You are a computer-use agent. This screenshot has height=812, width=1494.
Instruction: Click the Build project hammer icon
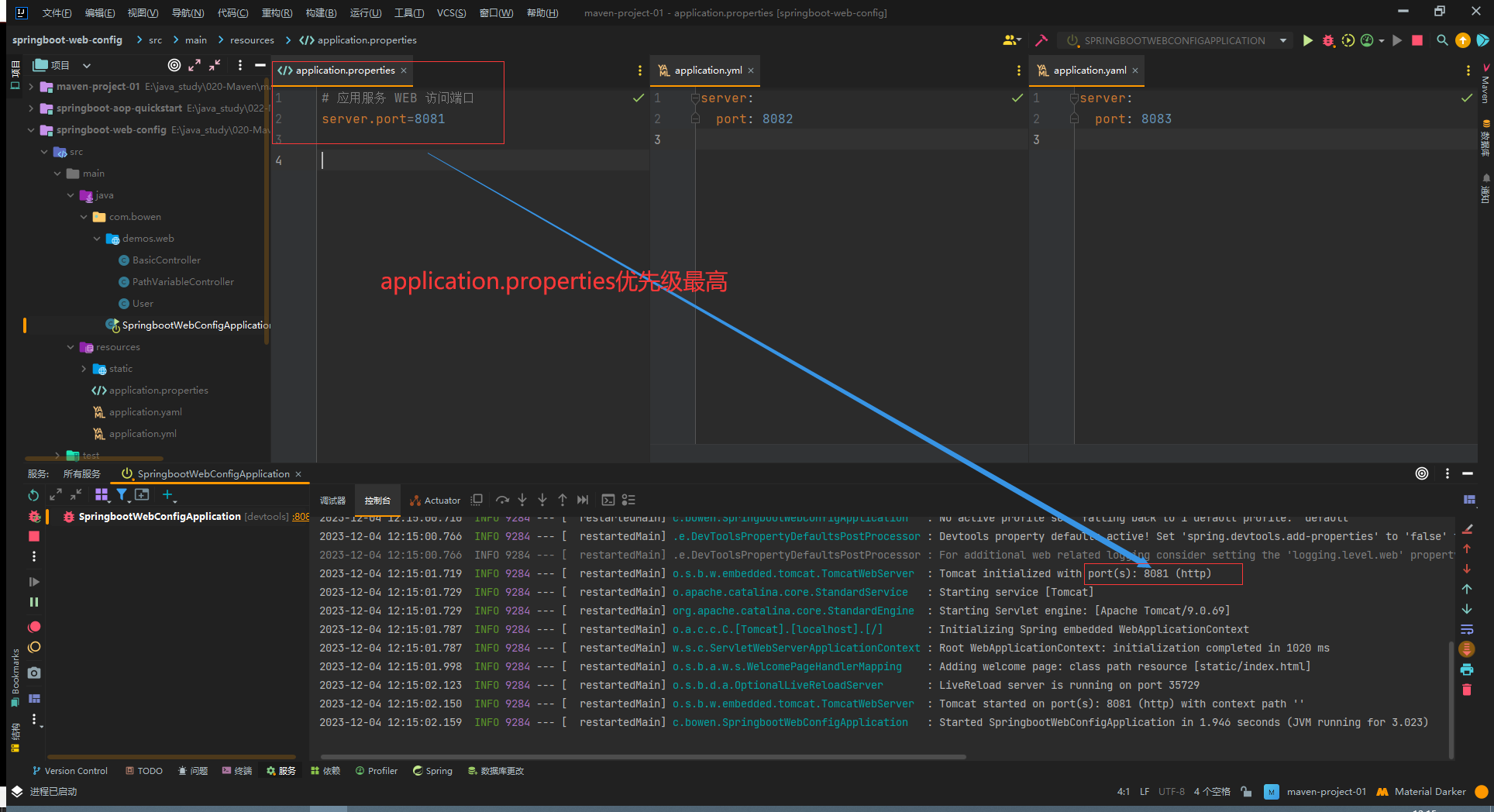tap(1041, 40)
